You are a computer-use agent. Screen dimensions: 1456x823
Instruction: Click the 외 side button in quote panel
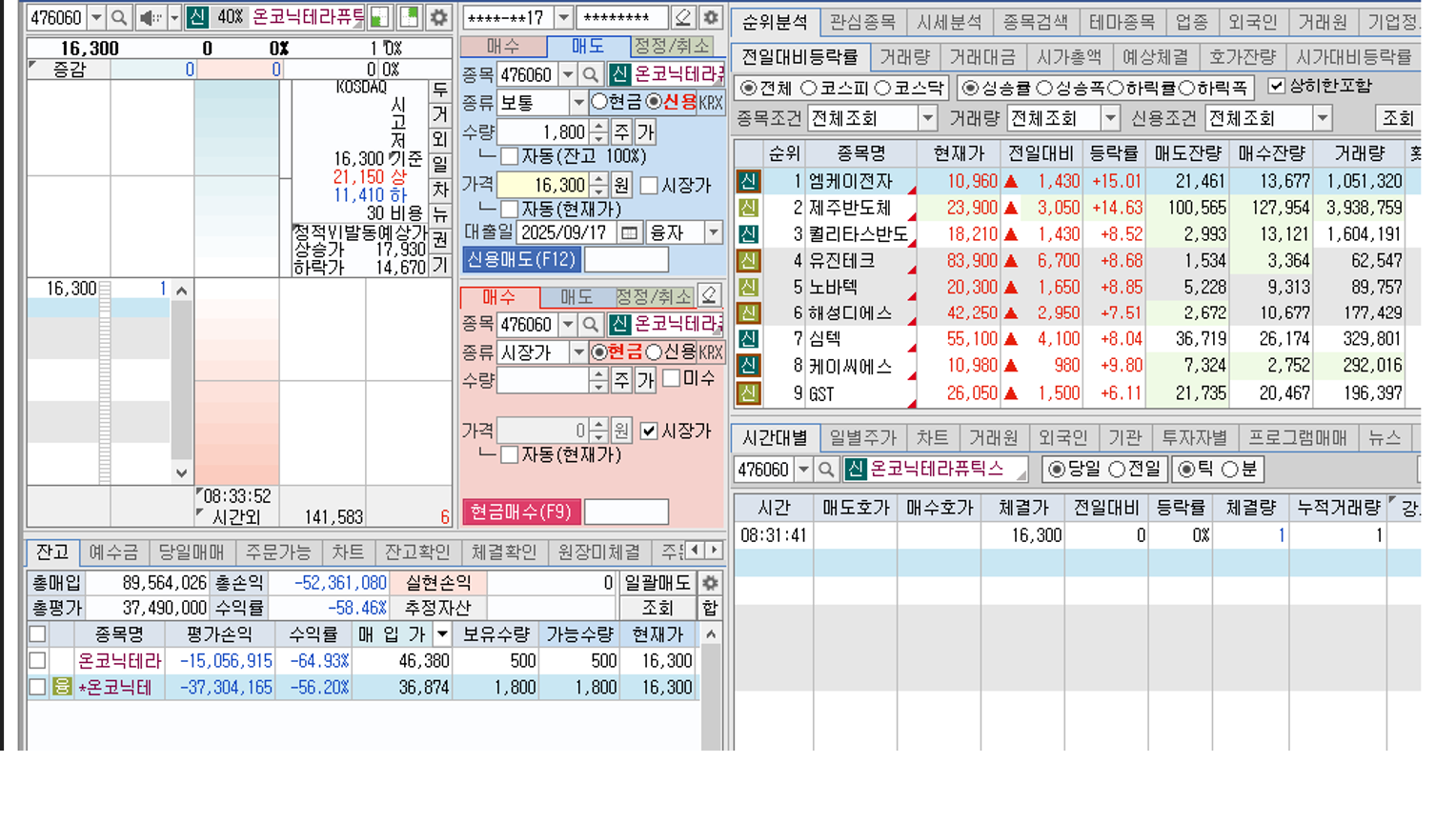point(439,140)
